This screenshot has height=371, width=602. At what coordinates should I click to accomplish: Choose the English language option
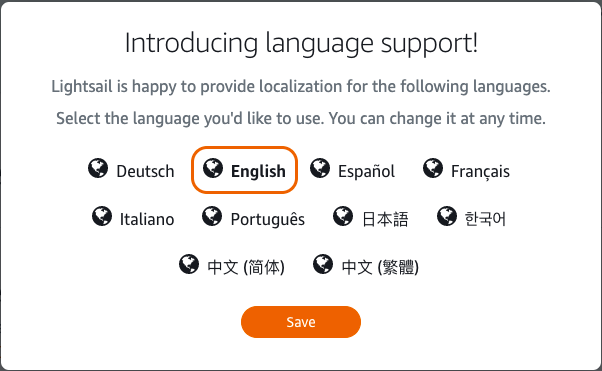tap(258, 171)
